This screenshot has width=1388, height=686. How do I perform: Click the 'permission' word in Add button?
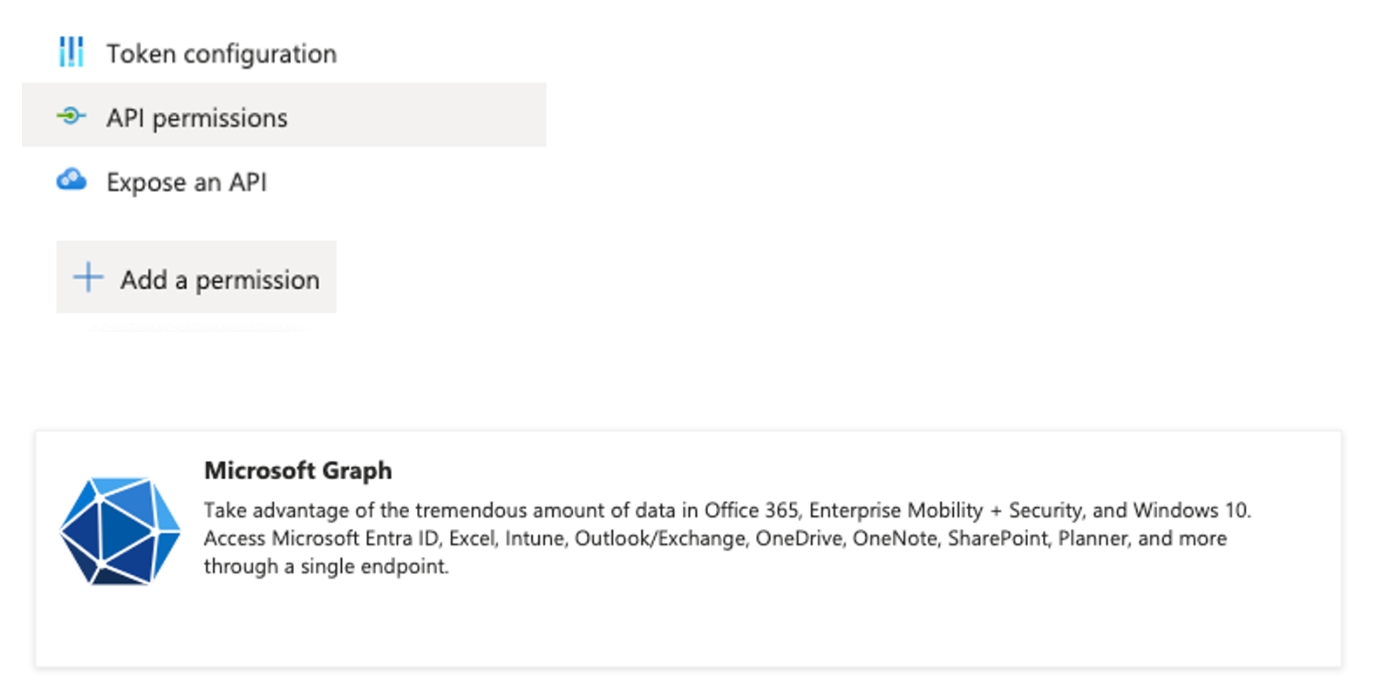[x=257, y=280]
